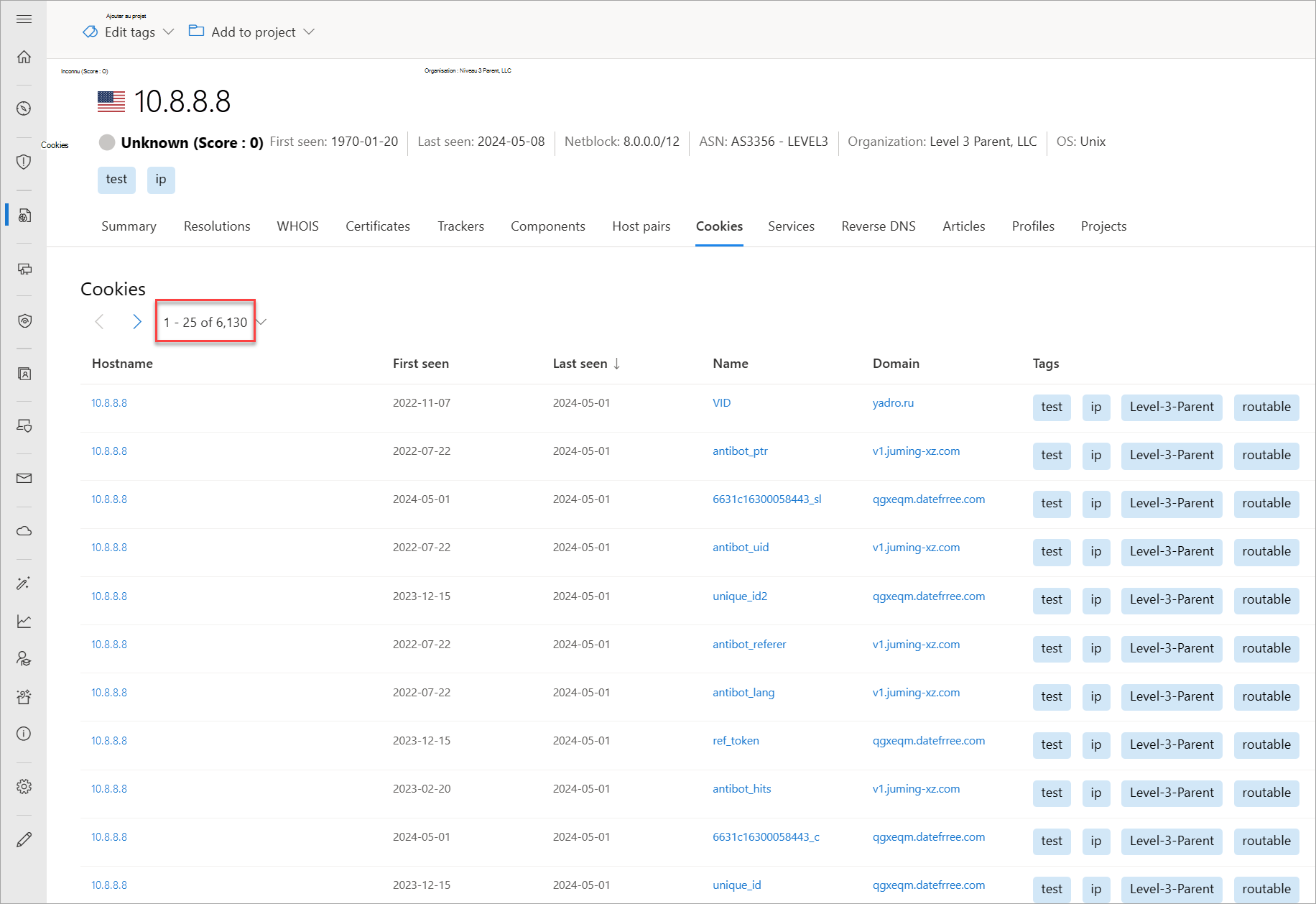Go to Home in the sidebar

pyautogui.click(x=24, y=57)
